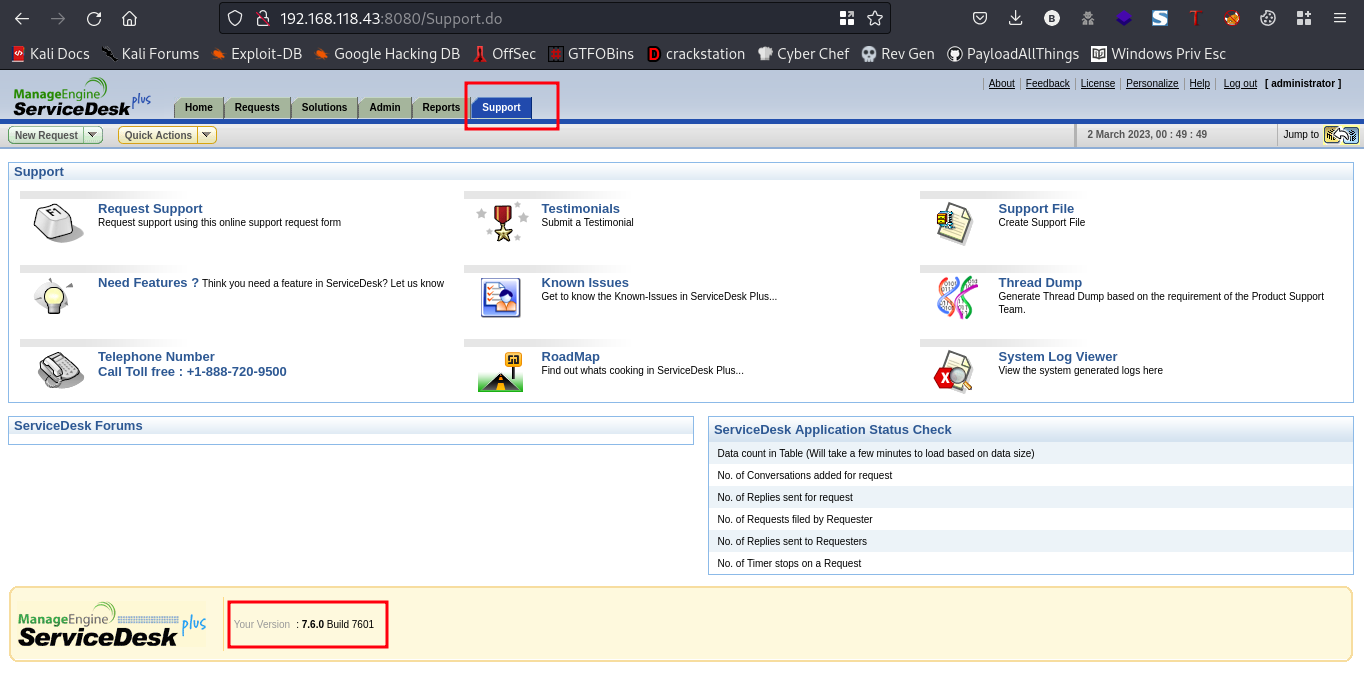Image resolution: width=1364 pixels, height=693 pixels.
Task: Open the browser downloads icon
Action: pos(1016,18)
